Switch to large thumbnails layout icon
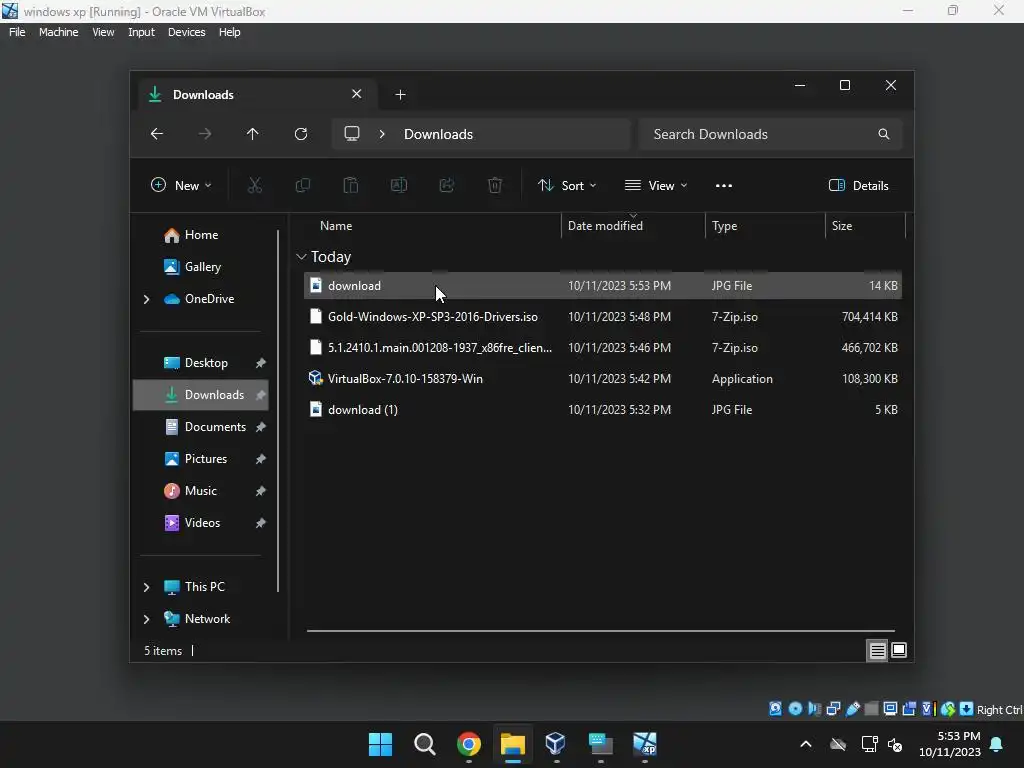 tap(899, 650)
